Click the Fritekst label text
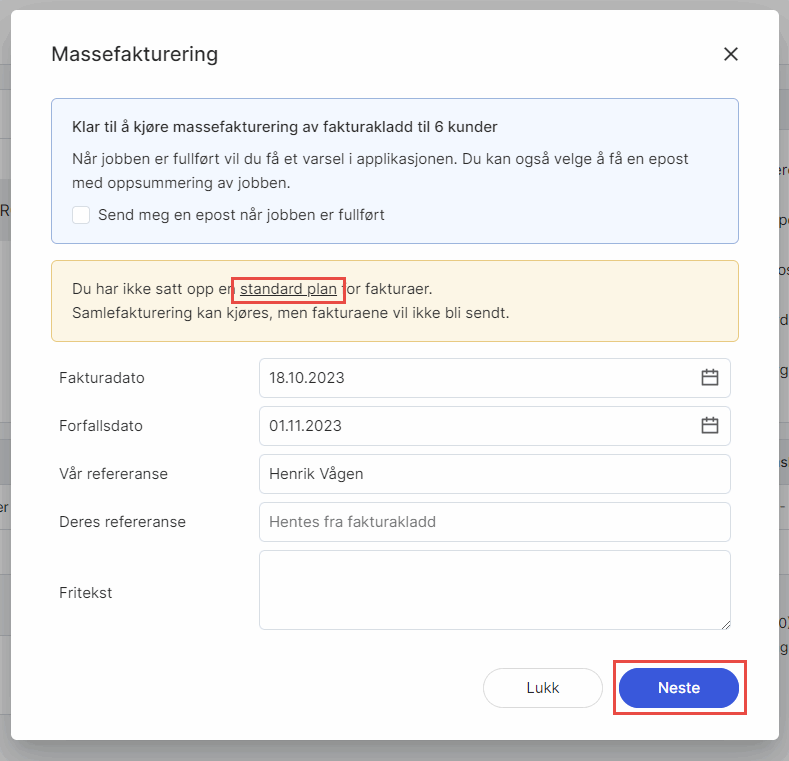Image resolution: width=789 pixels, height=761 pixels. 86,592
